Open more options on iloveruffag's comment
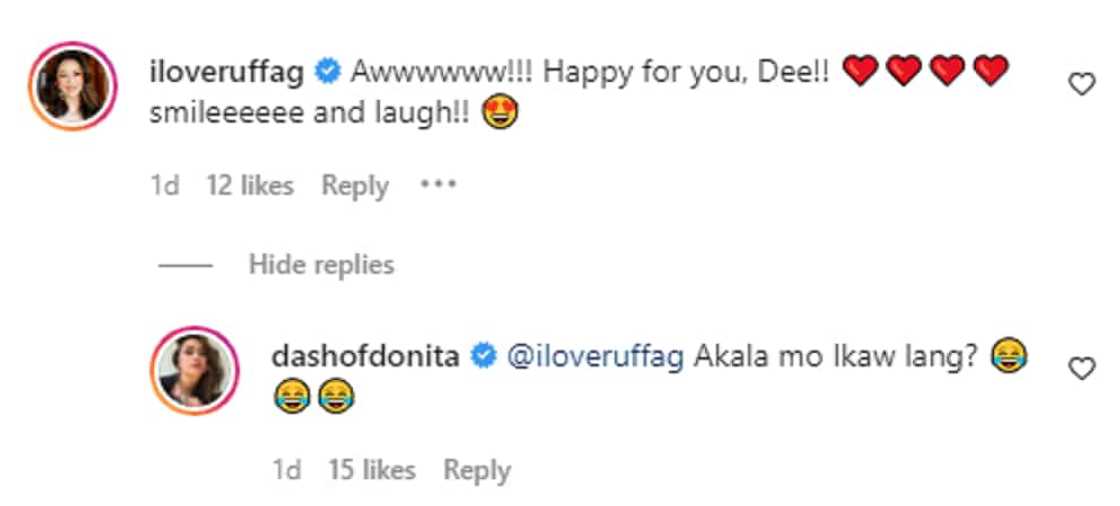This screenshot has height=506, width=1120. click(438, 185)
